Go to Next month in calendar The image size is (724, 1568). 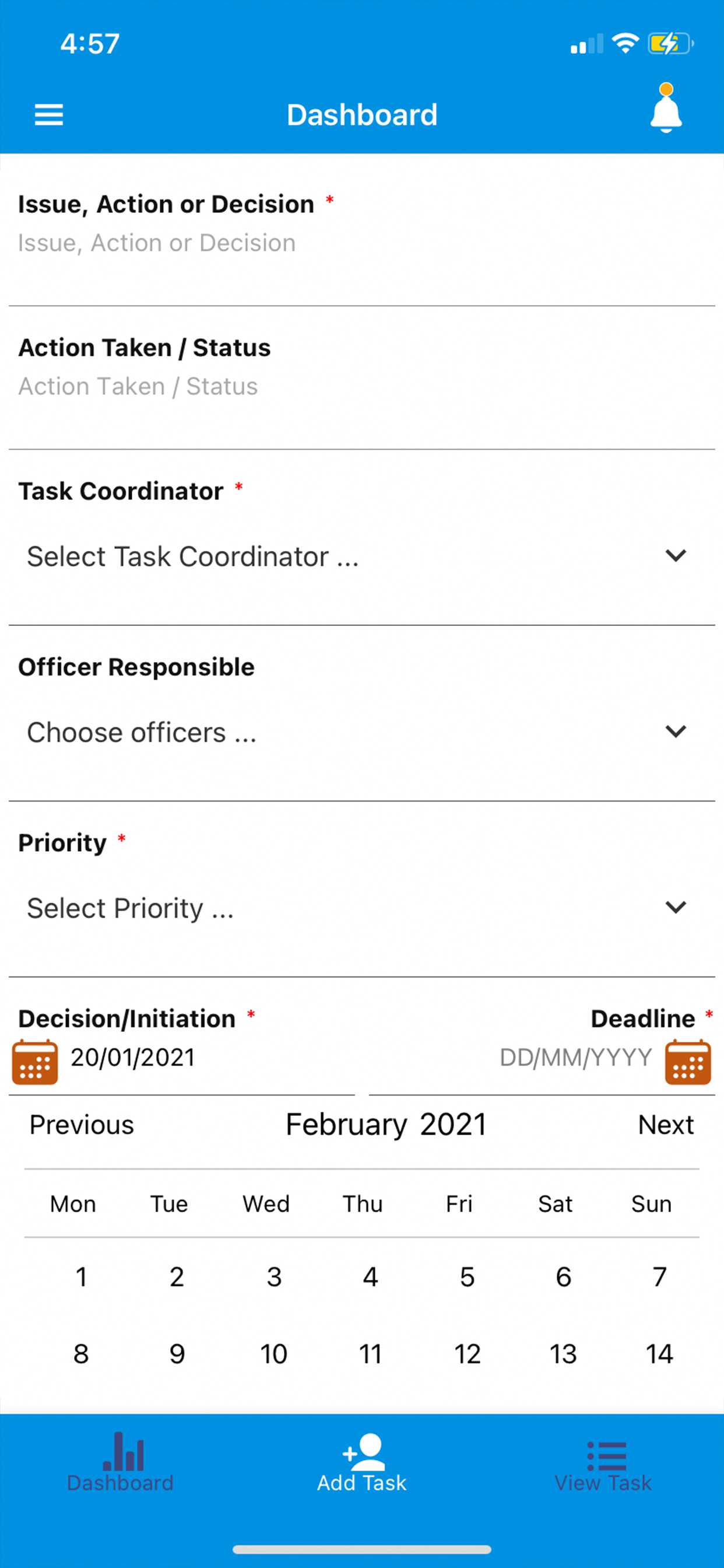(x=666, y=1125)
